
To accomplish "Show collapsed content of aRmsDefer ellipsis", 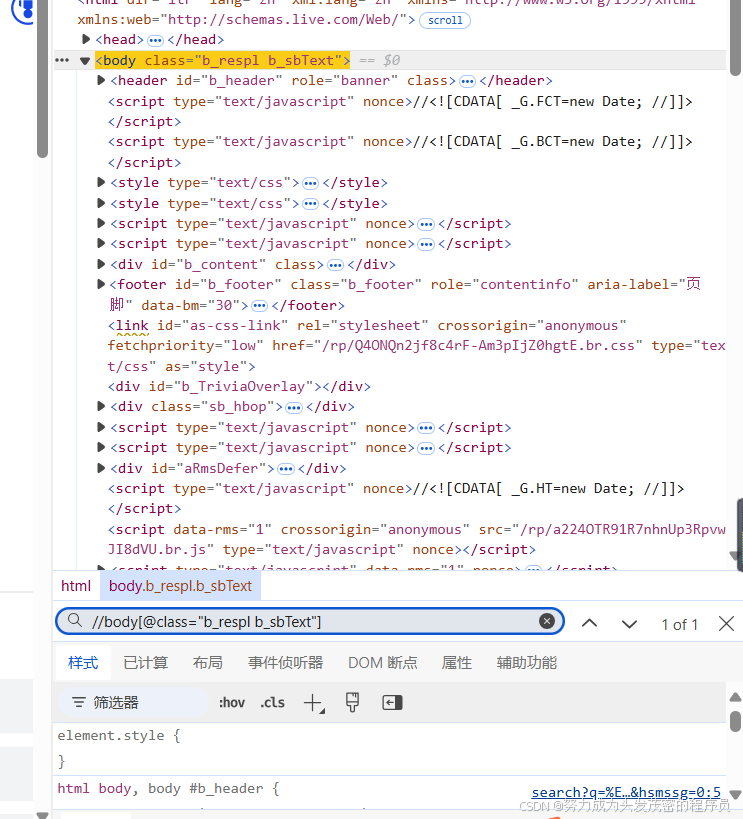I will coord(286,469).
